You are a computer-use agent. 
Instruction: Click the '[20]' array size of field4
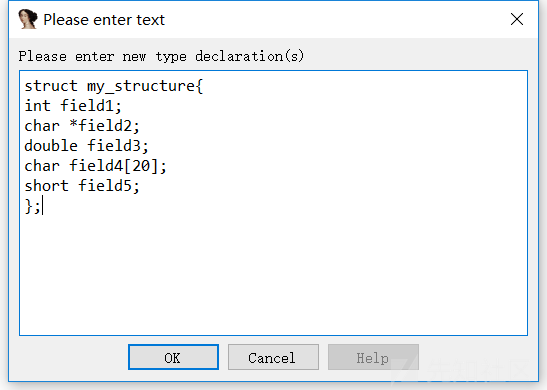tap(141, 166)
